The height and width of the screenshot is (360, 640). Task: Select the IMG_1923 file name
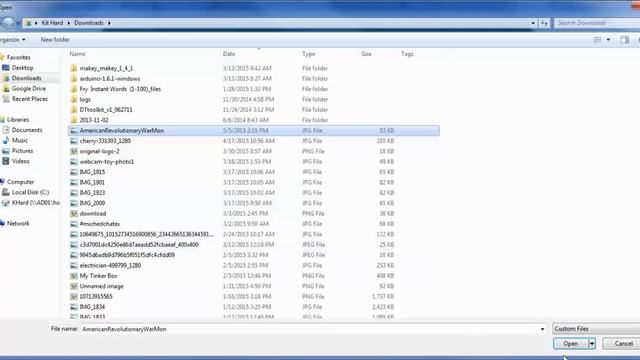[x=92, y=193]
